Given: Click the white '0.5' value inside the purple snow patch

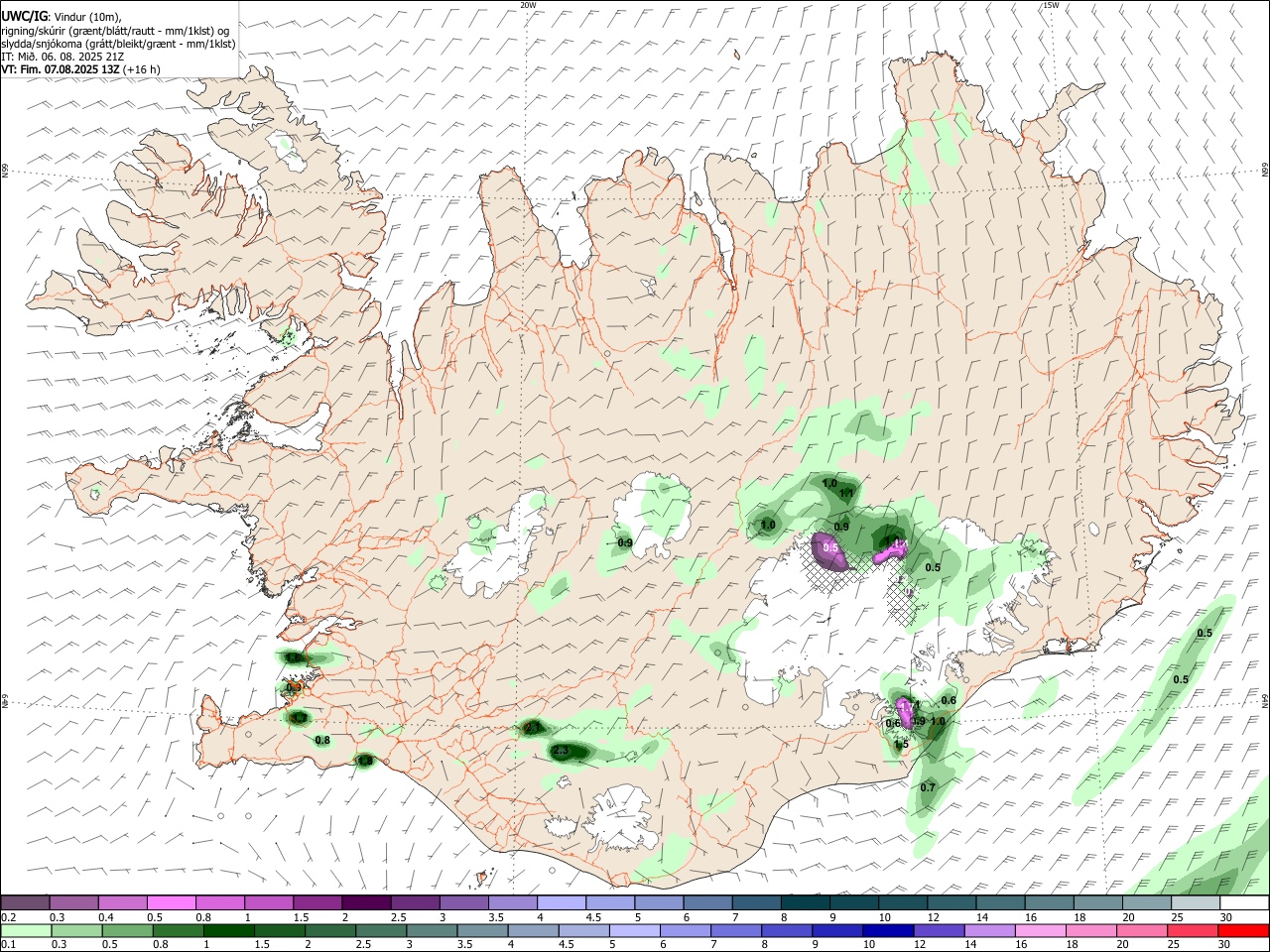Looking at the screenshot, I should click(830, 547).
